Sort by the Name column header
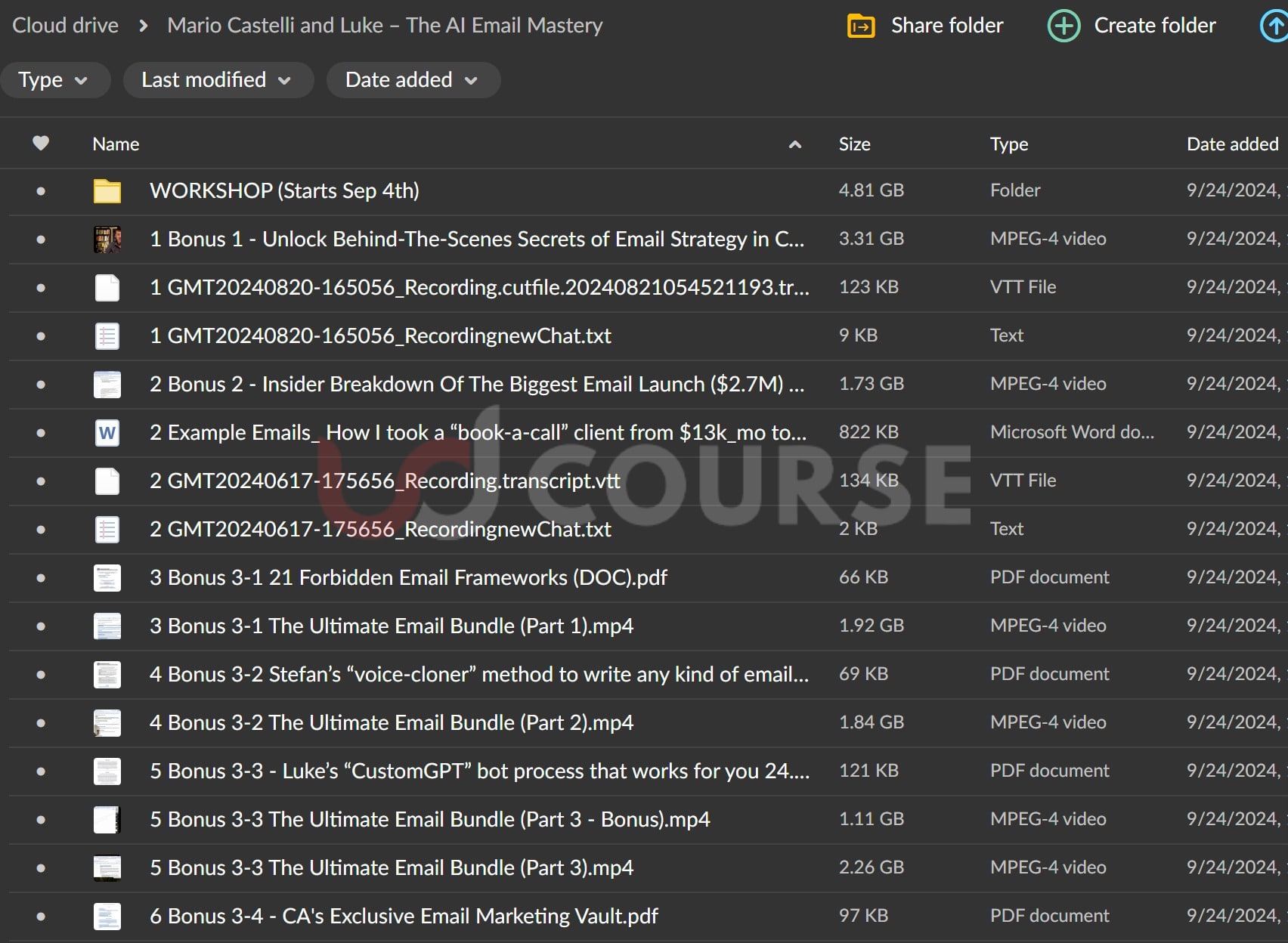Viewport: 1288px width, 943px height. tap(116, 144)
